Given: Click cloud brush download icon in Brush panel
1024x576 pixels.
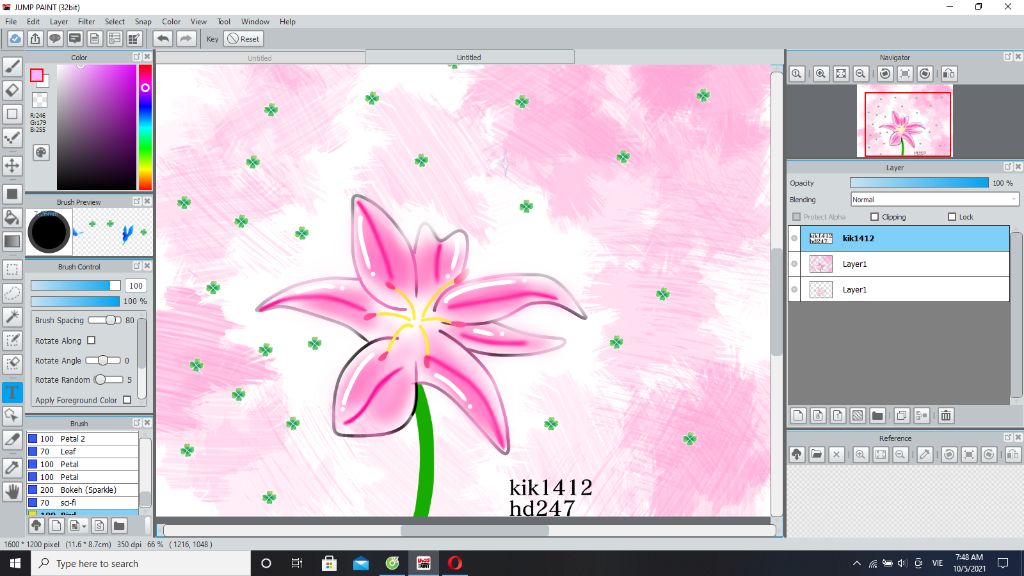Looking at the screenshot, I should click(37, 525).
